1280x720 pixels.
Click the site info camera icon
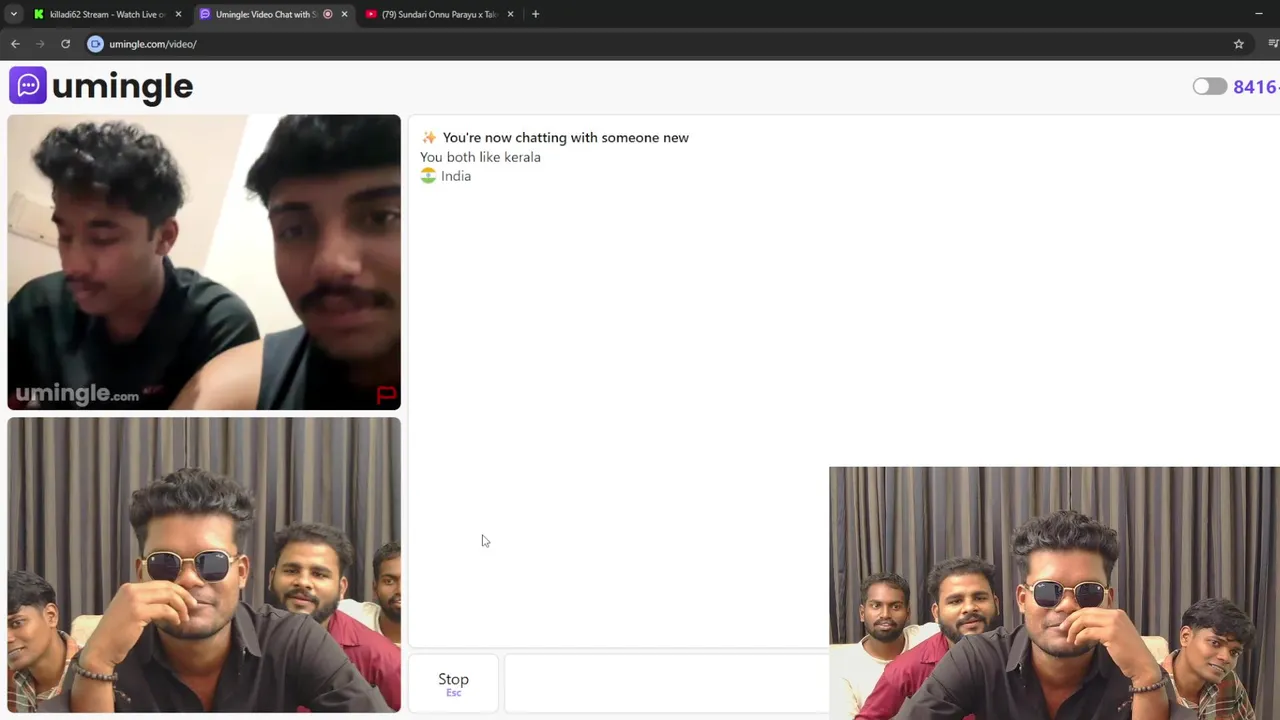[x=95, y=44]
